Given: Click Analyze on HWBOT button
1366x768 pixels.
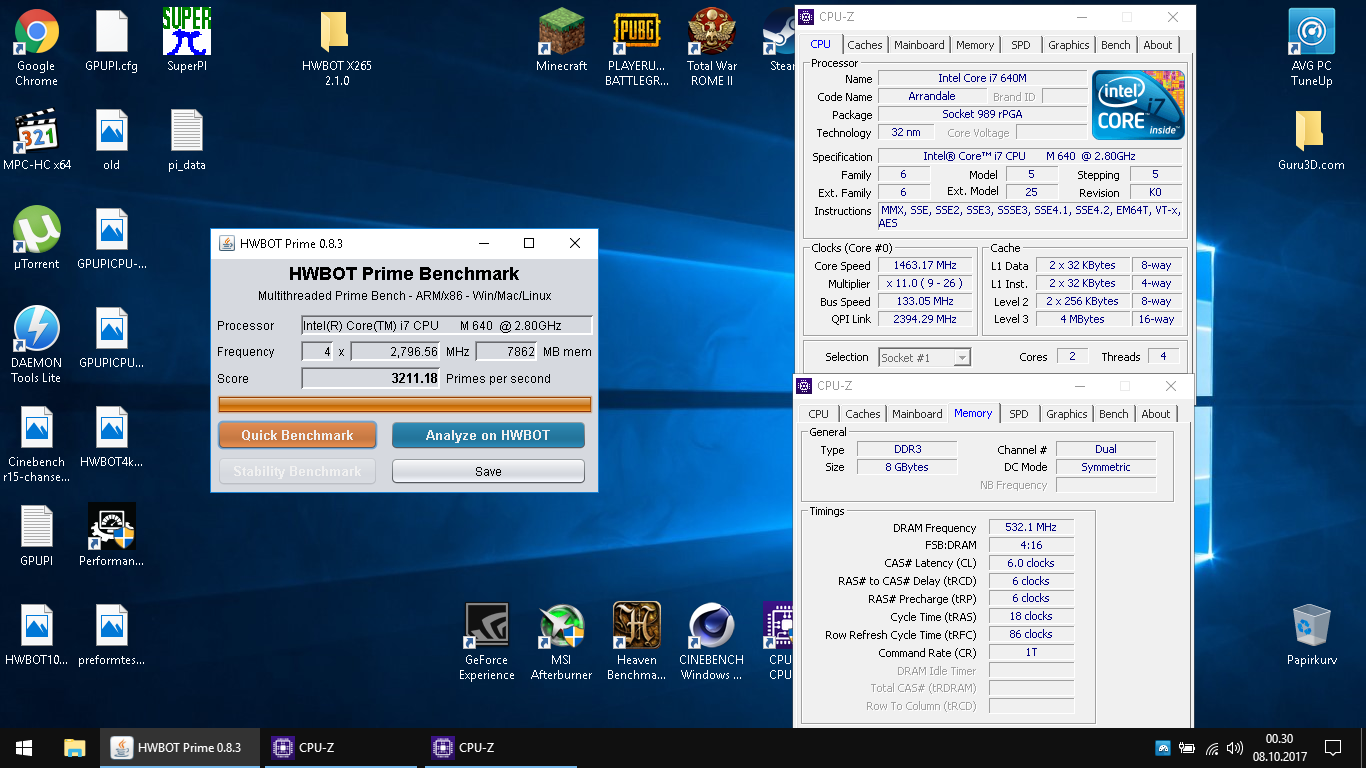Looking at the screenshot, I should point(488,435).
